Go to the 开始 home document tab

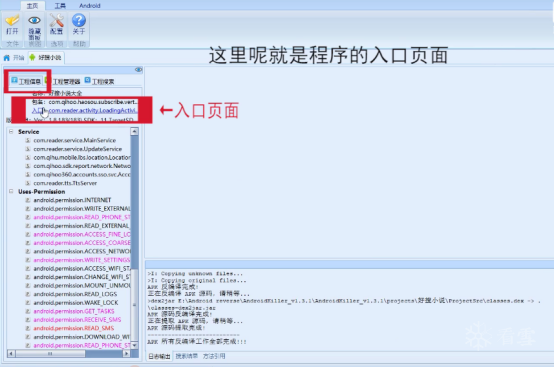click(14, 58)
